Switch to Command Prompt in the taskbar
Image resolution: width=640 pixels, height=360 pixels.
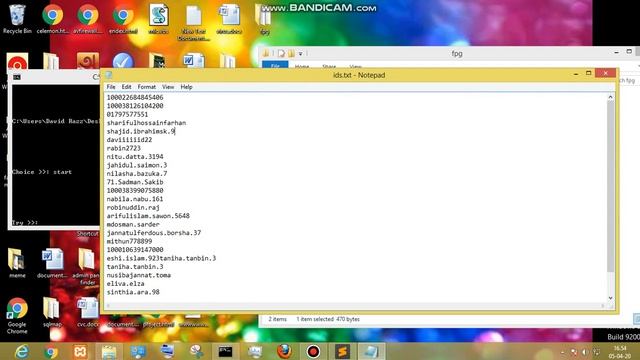[225, 351]
